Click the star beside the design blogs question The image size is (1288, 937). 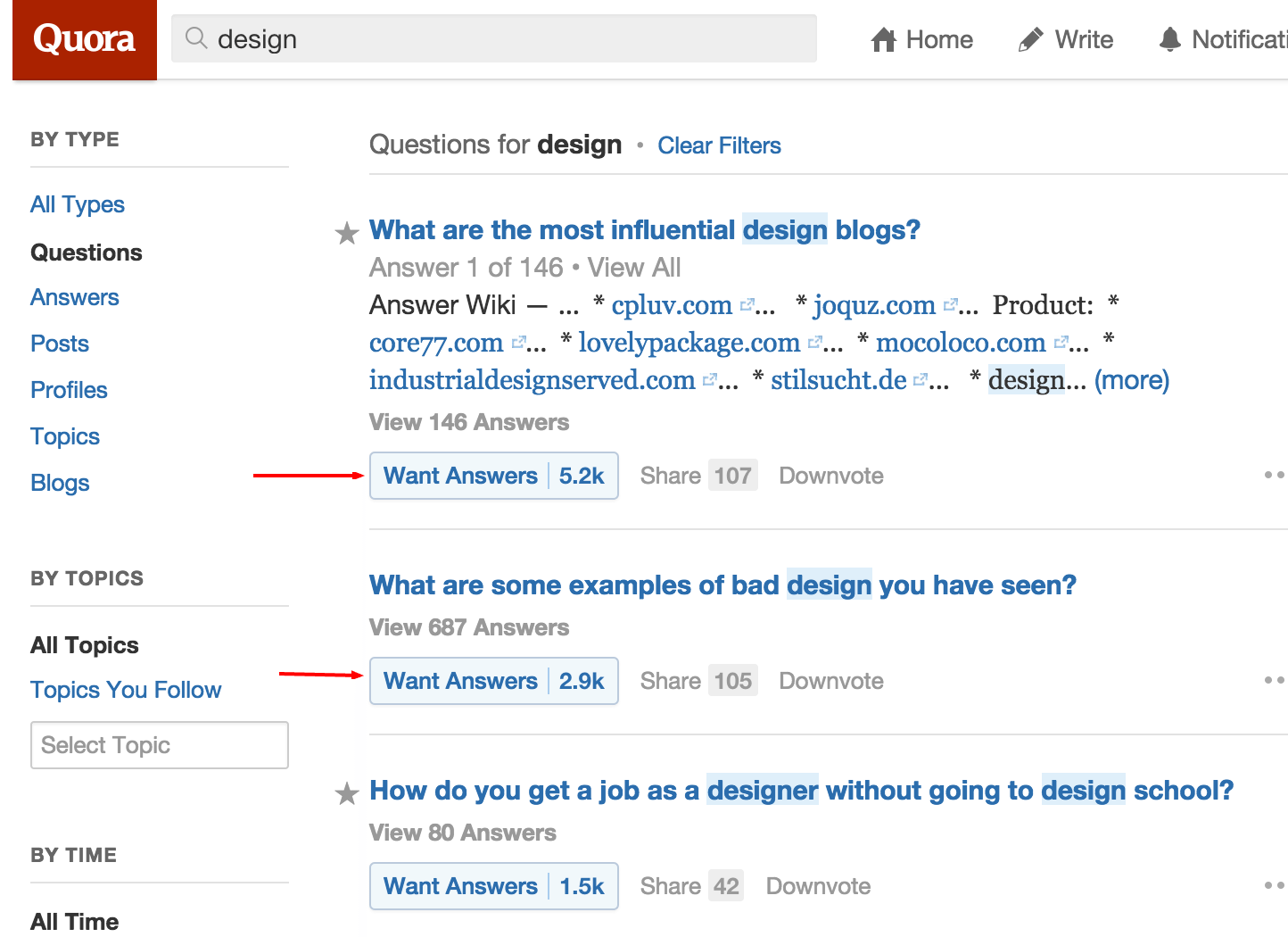pyautogui.click(x=346, y=233)
